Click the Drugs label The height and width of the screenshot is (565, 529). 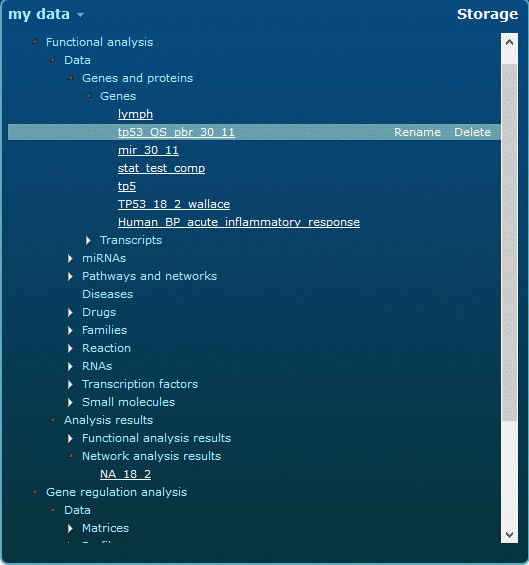pyautogui.click(x=99, y=312)
